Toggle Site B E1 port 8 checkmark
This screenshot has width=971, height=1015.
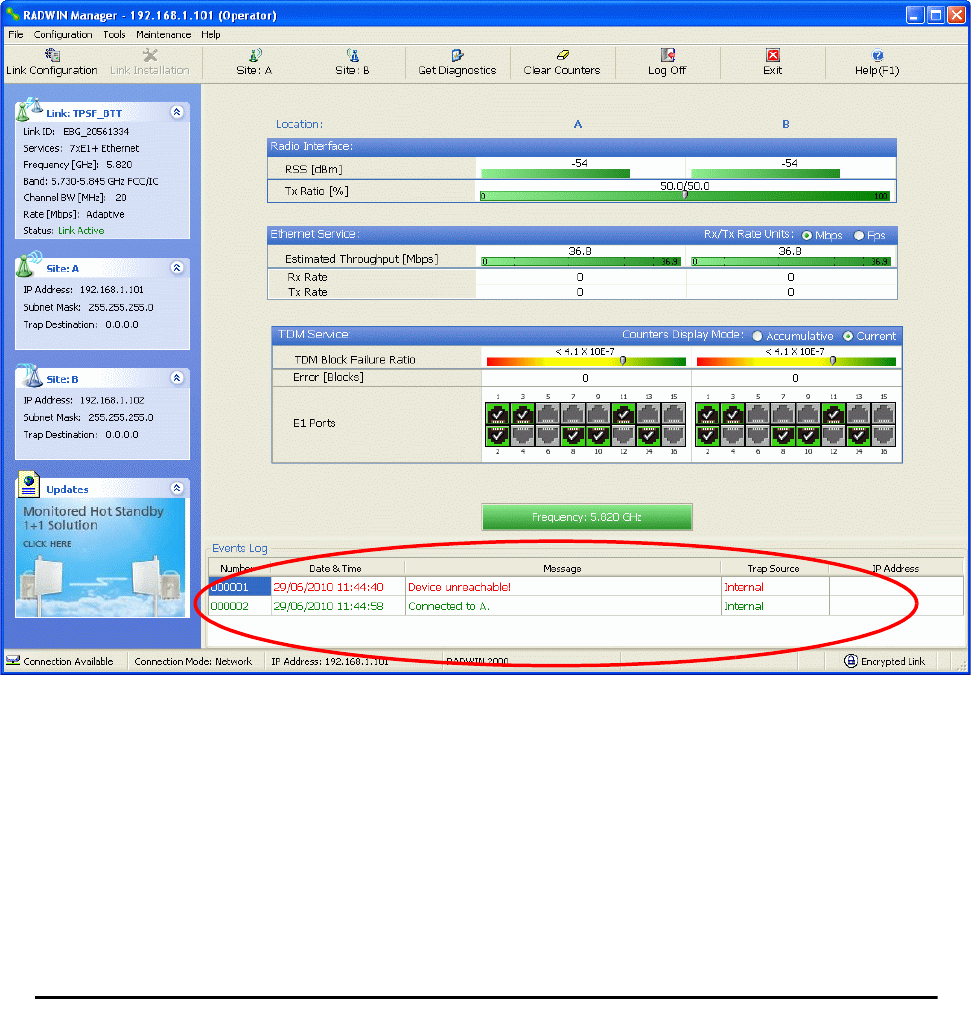click(783, 436)
